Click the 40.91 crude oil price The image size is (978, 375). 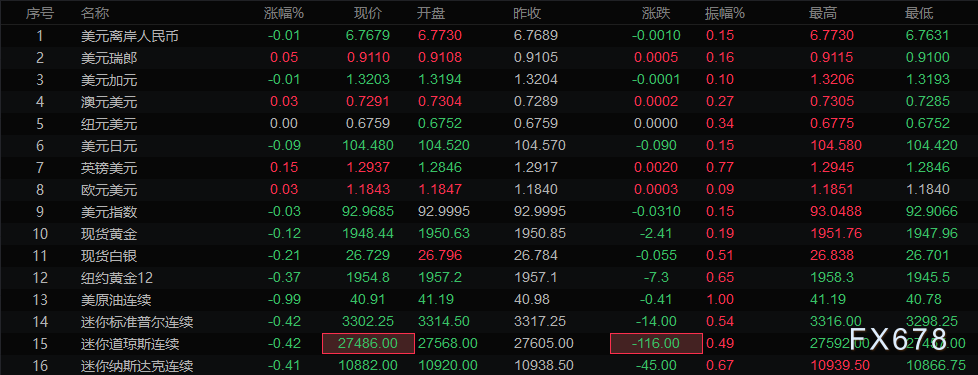[x=368, y=300]
